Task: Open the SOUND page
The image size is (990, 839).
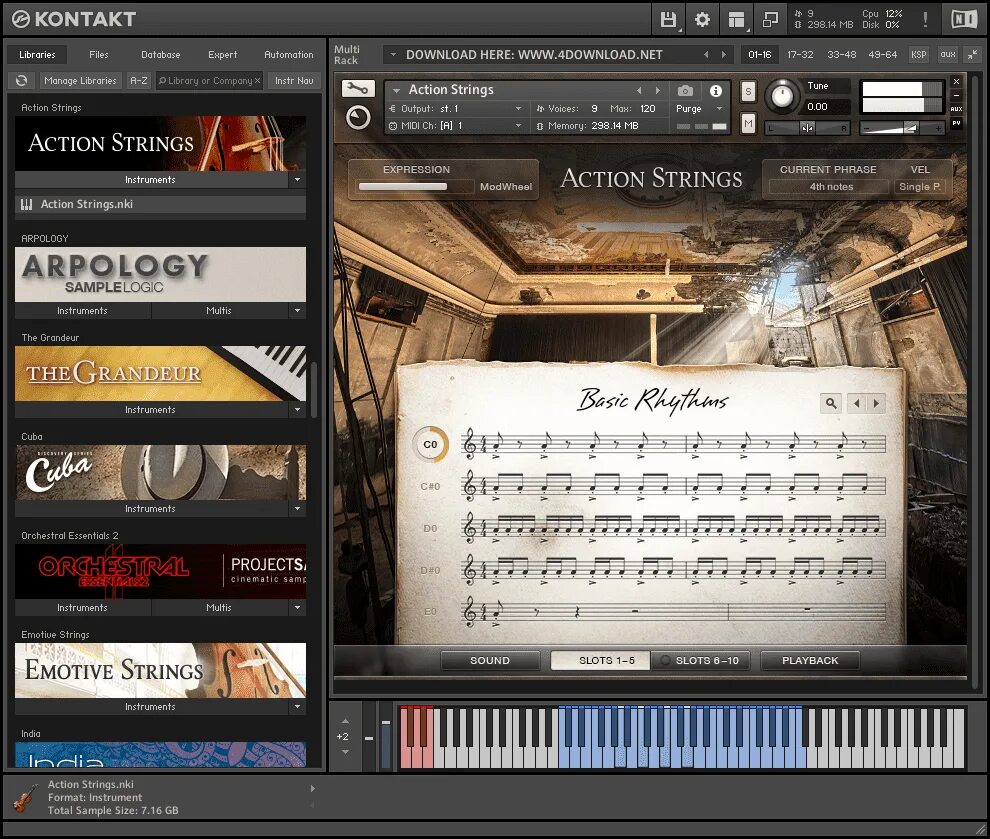Action: tap(490, 660)
